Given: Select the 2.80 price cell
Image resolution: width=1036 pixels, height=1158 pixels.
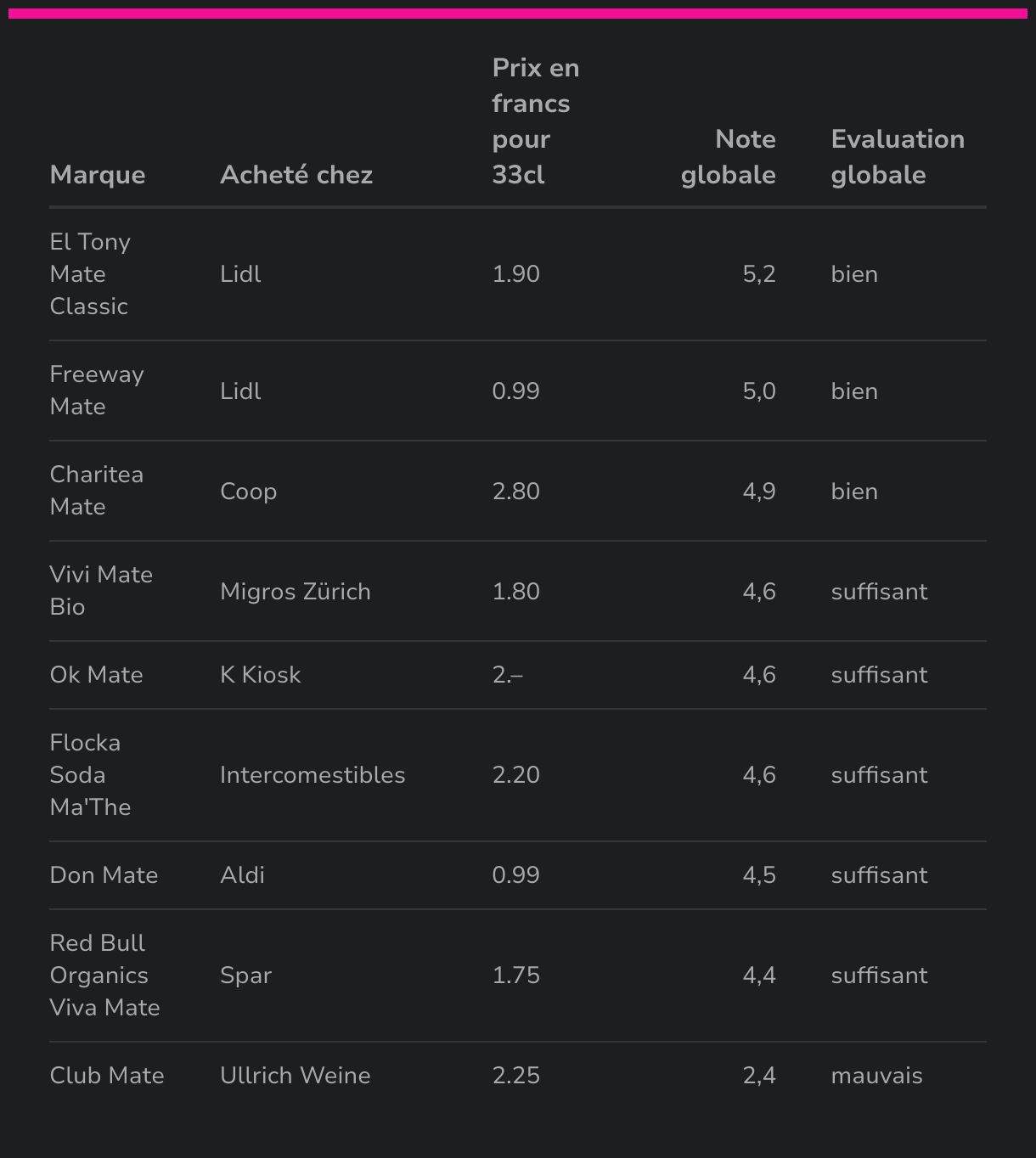Looking at the screenshot, I should click(516, 492).
